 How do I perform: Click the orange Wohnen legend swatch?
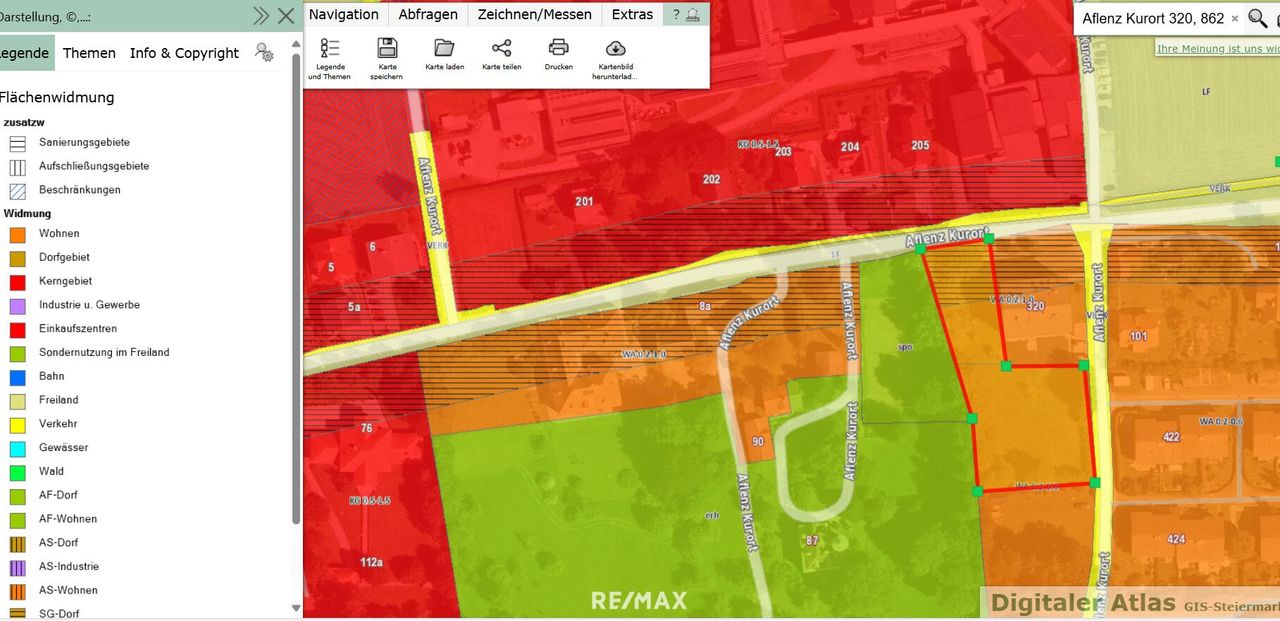pos(17,234)
